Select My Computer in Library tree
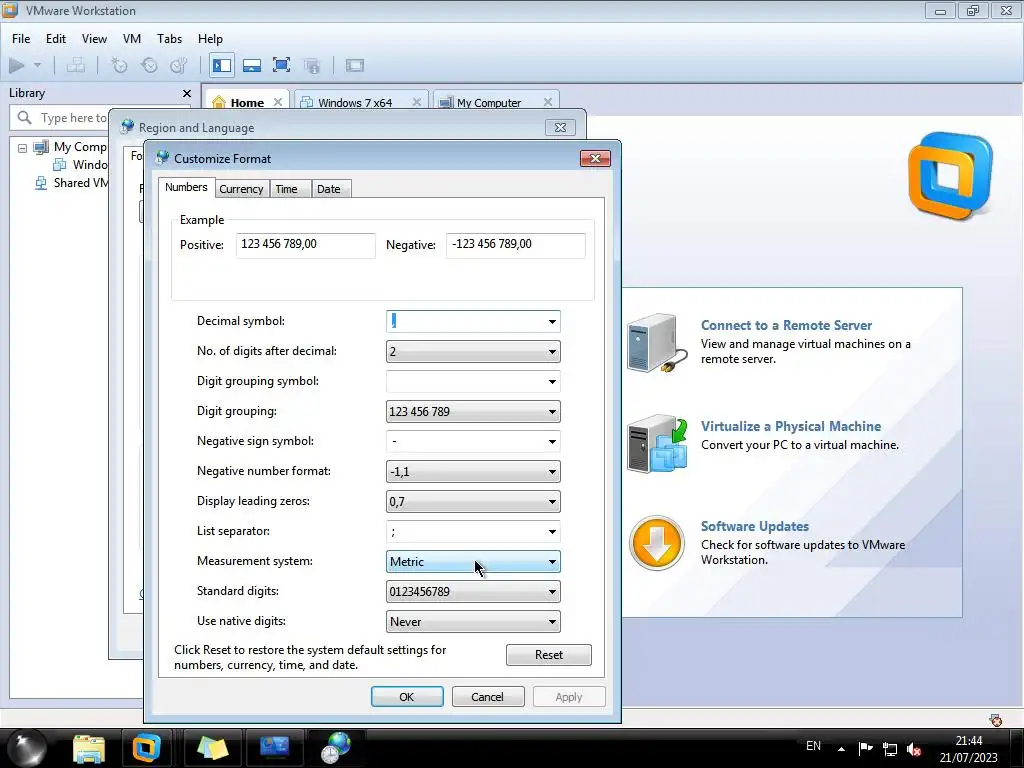Screen dimensions: 1024x768 [80, 147]
